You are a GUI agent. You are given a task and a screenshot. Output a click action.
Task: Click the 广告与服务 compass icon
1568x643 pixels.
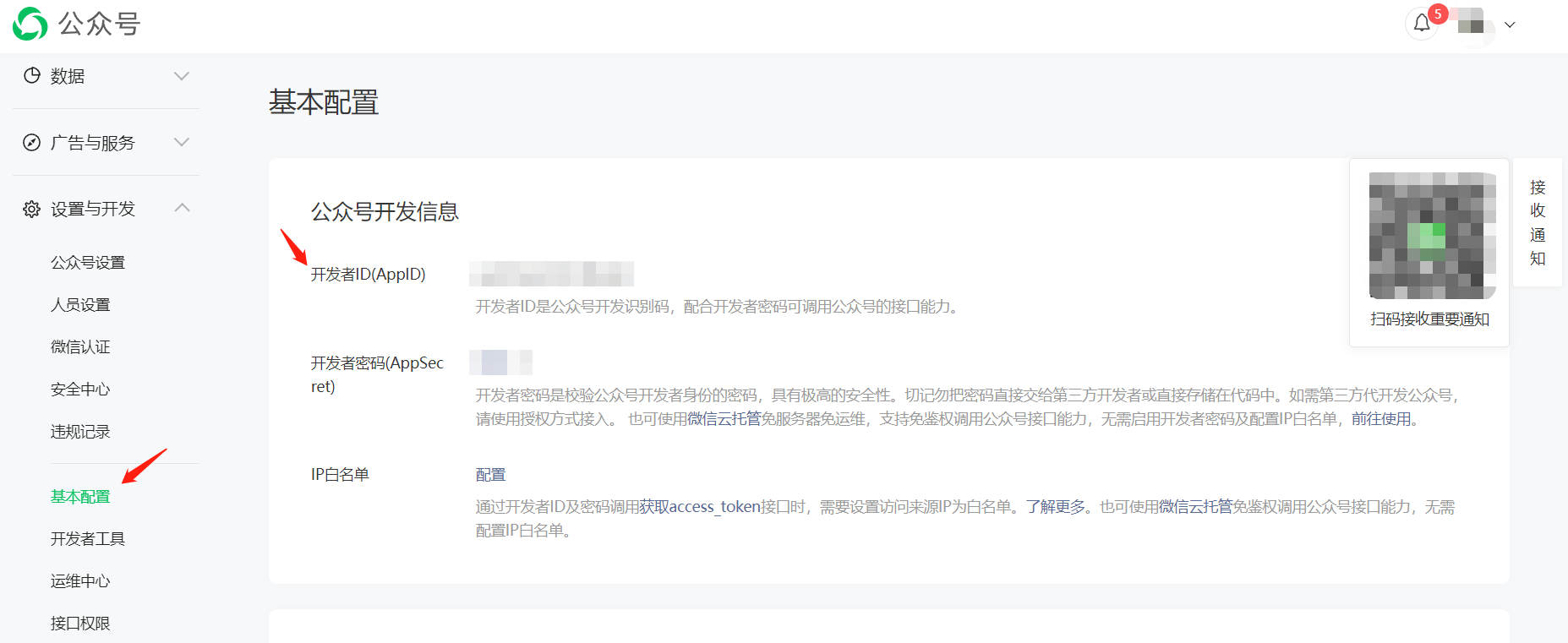[x=32, y=142]
